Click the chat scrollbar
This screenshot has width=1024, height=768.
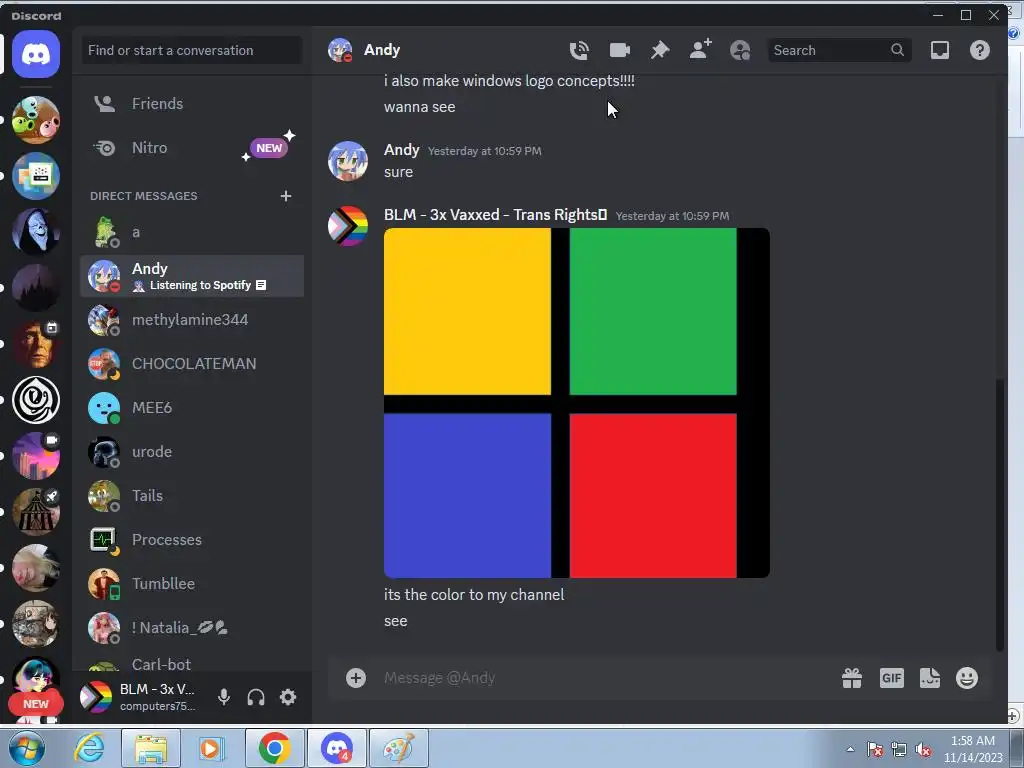click(x=1000, y=514)
